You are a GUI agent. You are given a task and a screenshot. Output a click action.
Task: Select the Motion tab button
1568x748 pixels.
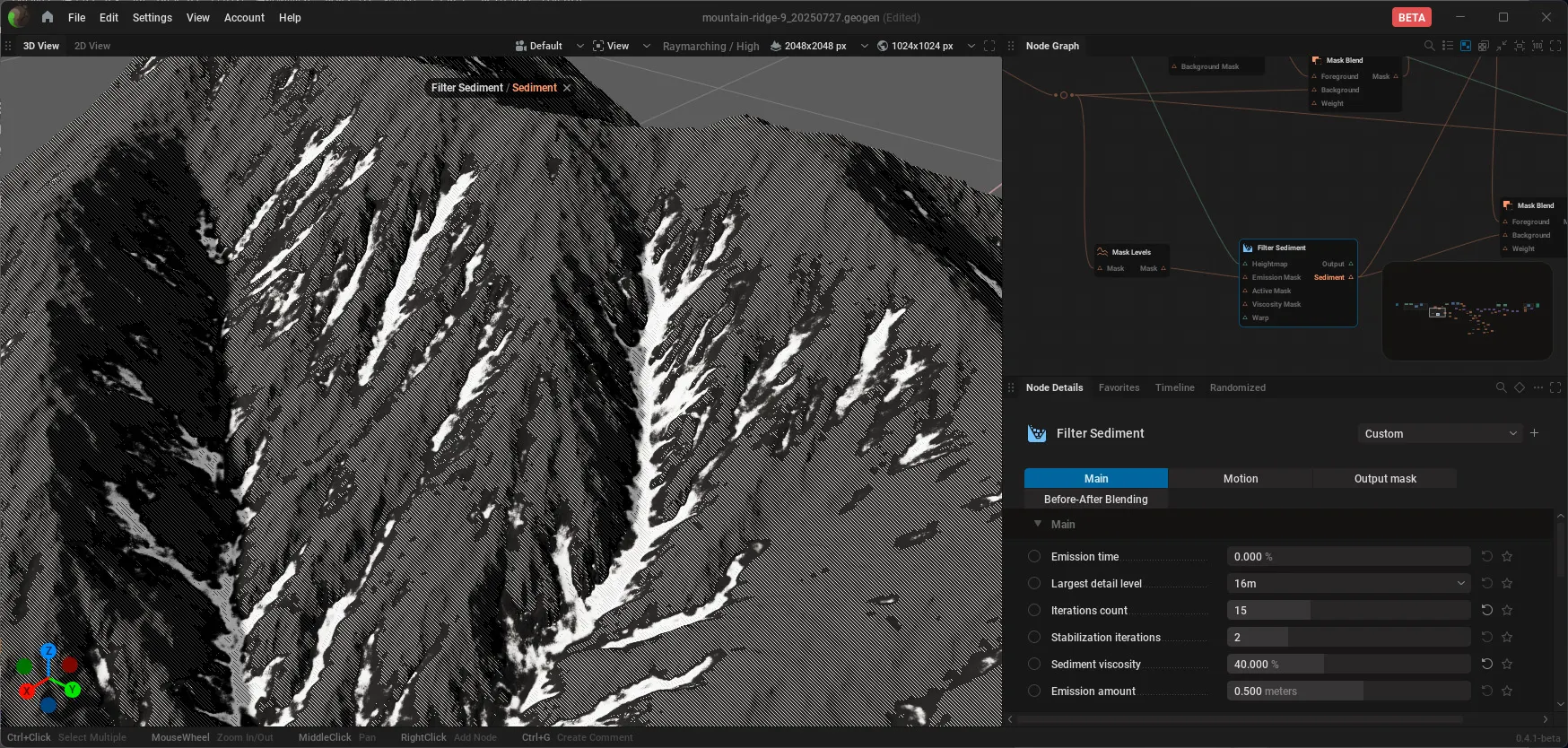click(1241, 479)
